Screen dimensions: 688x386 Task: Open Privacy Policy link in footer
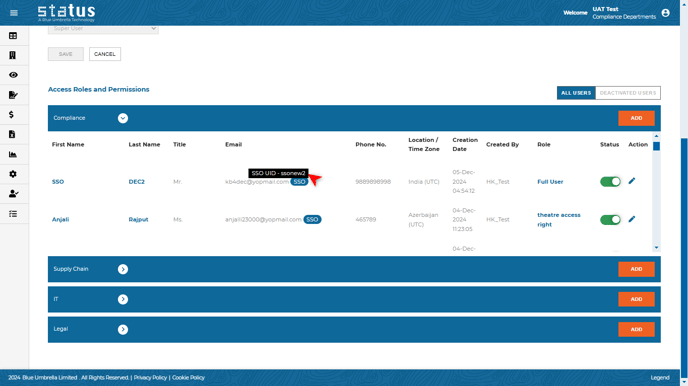pyautogui.click(x=150, y=378)
